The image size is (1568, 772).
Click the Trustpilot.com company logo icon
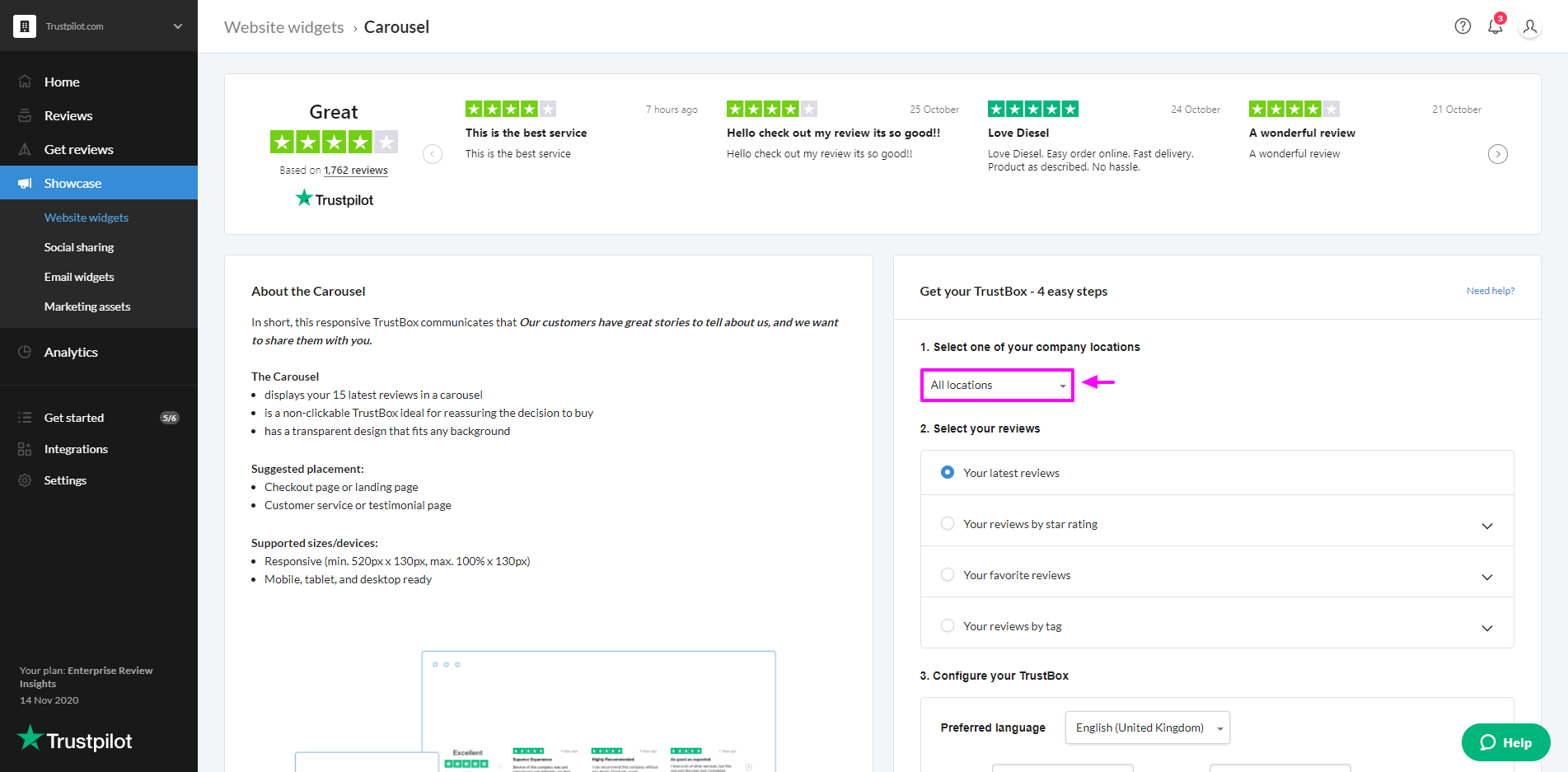coord(25,26)
